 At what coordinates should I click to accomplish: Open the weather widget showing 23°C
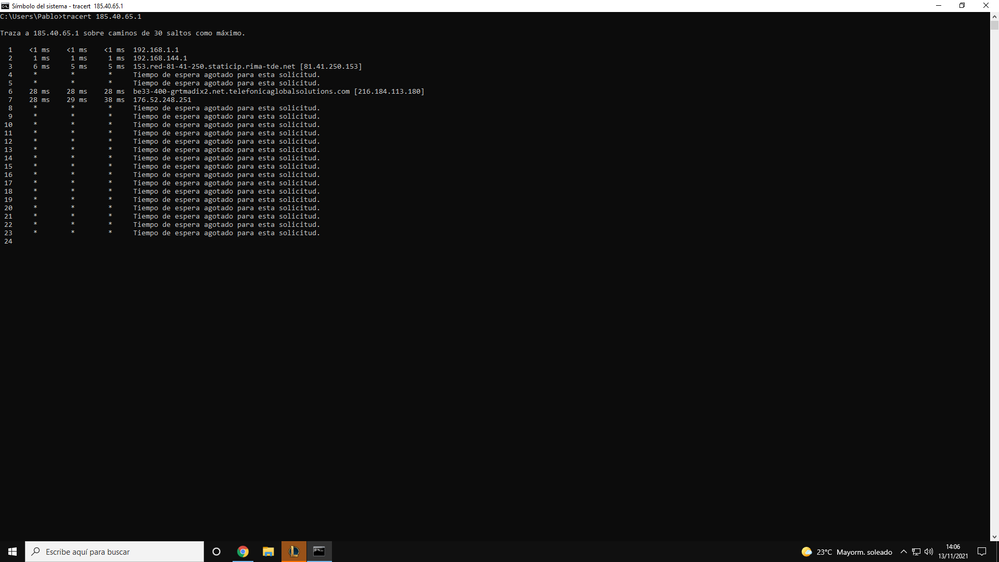(846, 552)
